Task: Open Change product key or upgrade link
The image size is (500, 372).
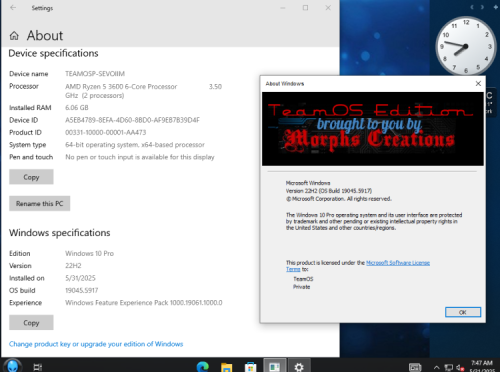Action: [x=96, y=344]
